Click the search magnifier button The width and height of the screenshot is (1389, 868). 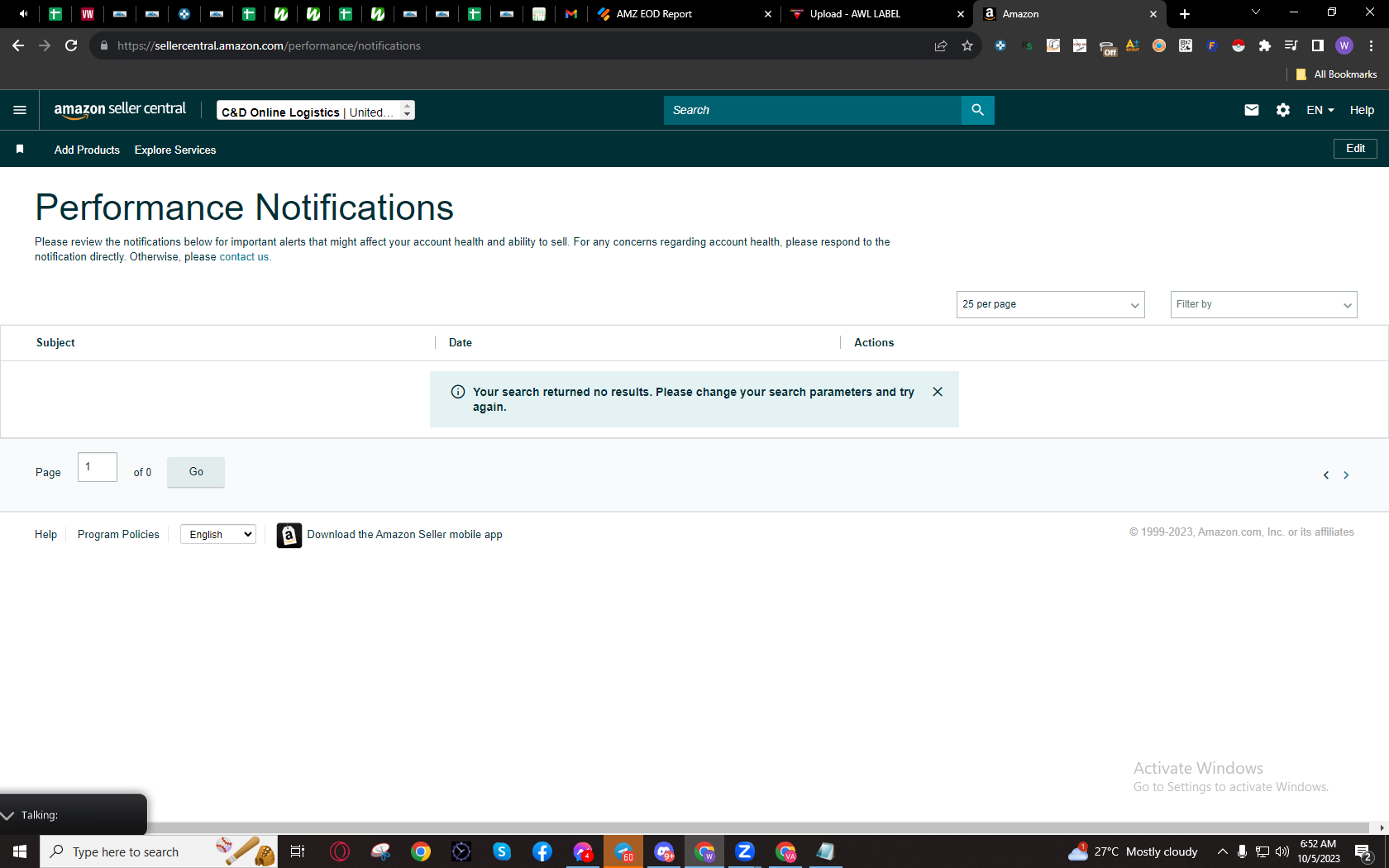pos(977,110)
